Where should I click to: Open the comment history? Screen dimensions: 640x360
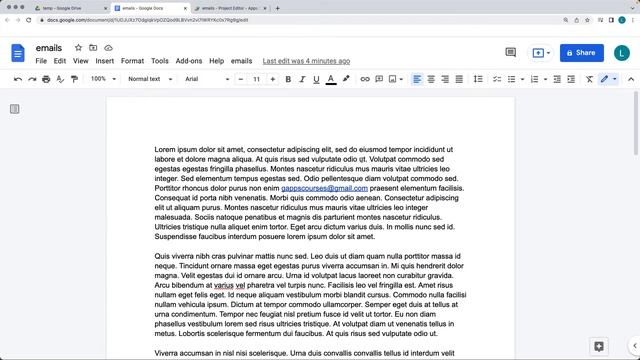[x=511, y=52]
